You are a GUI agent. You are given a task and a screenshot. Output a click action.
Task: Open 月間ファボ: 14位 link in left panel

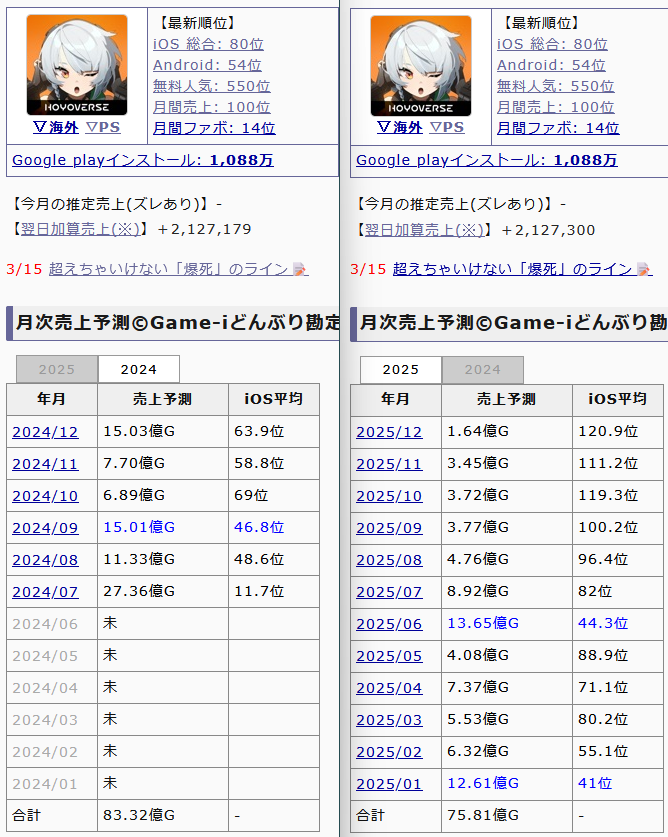214,128
